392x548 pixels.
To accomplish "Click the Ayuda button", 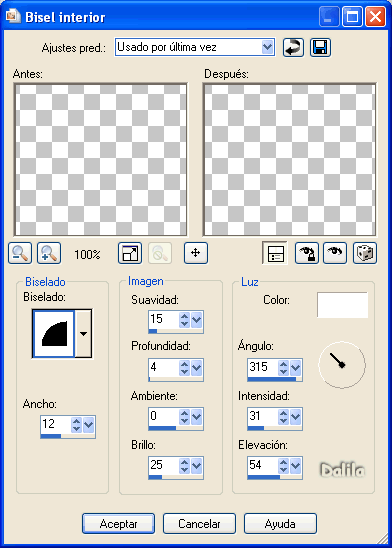I will [280, 524].
